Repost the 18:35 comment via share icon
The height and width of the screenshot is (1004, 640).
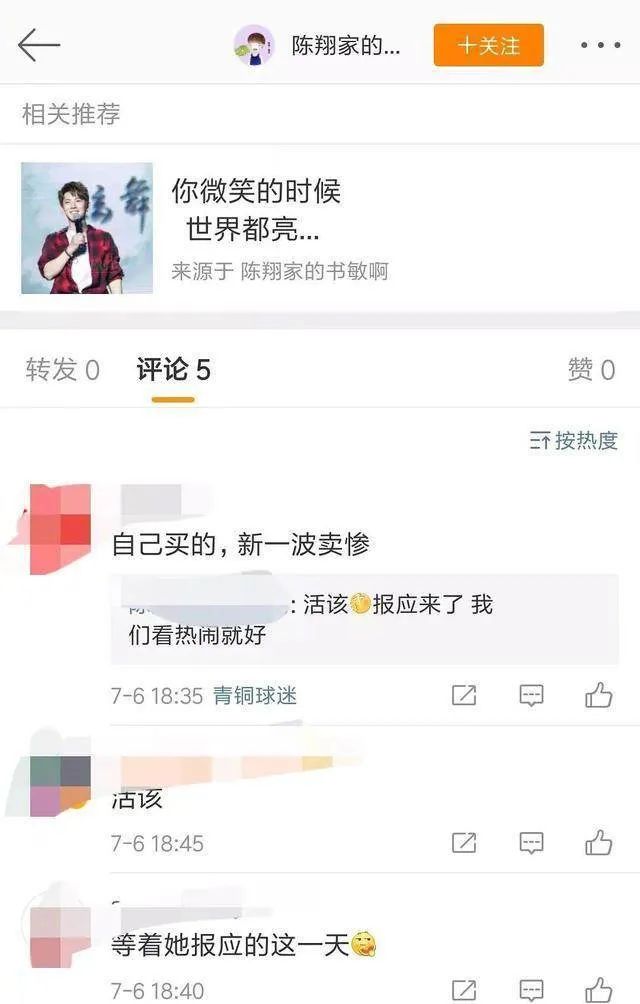[x=464, y=695]
